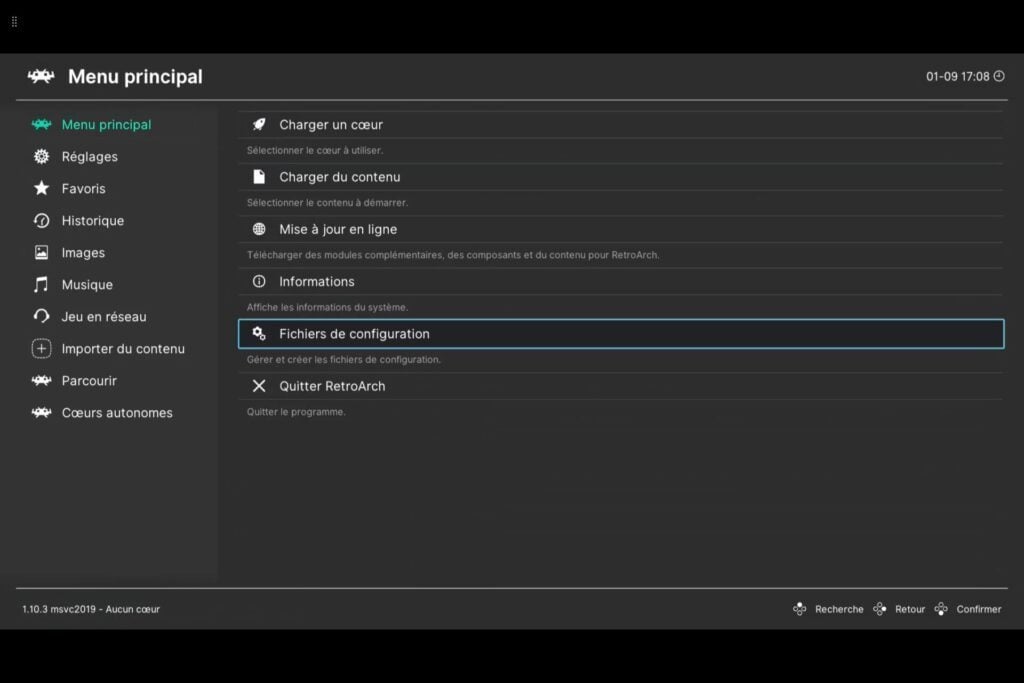Open Fichiers de configuration

(x=620, y=334)
